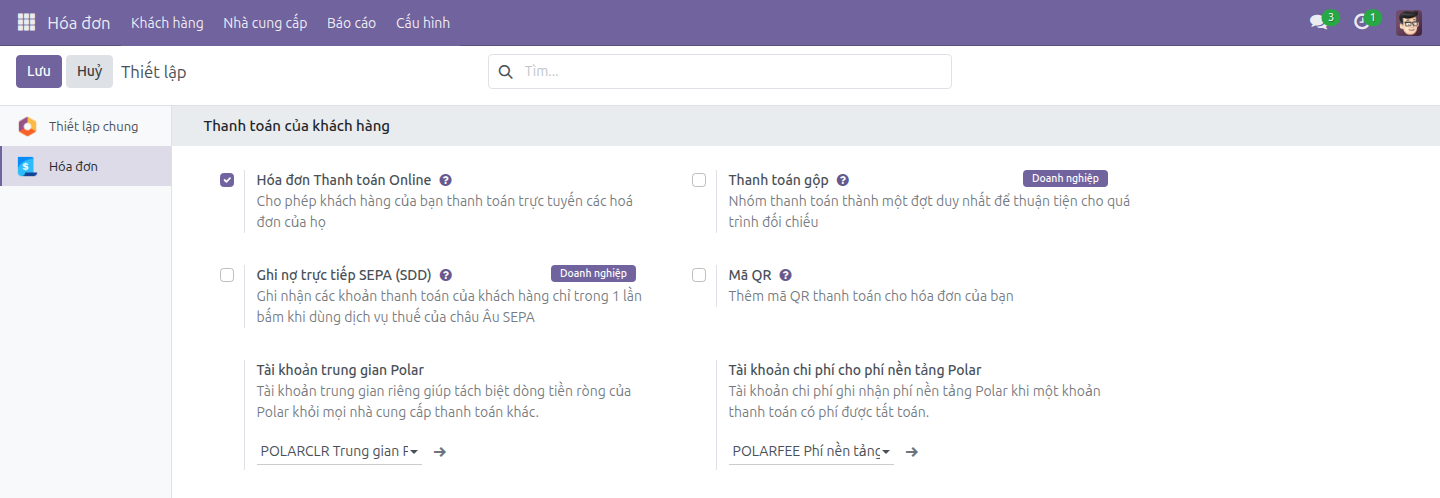The width and height of the screenshot is (1440, 498).
Task: Open the Báo cáo menu
Action: click(x=351, y=22)
